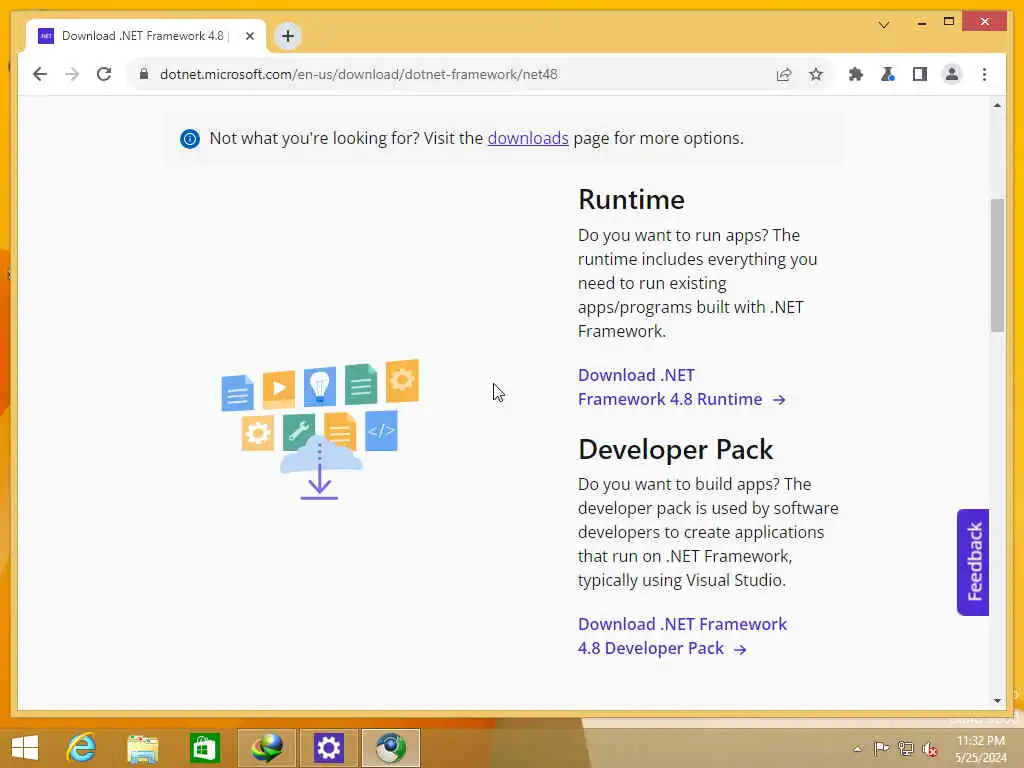
Task: Launch Internet Explorer from taskbar
Action: (81, 748)
